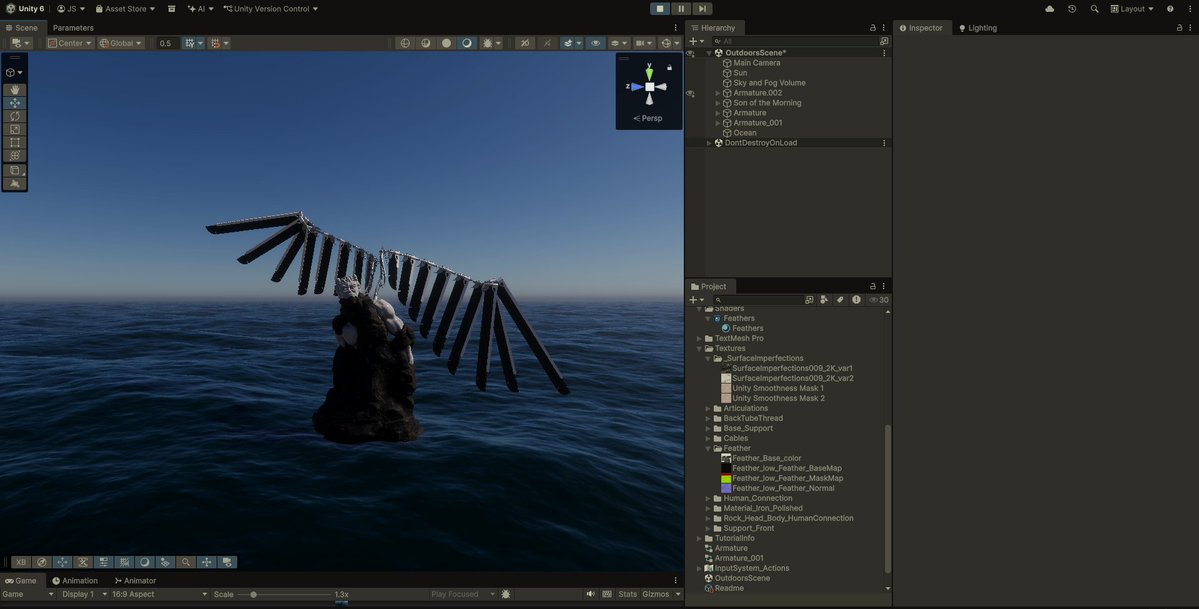Open the 16:9 Aspect dropdown
The width and height of the screenshot is (1199, 609).
click(x=160, y=594)
